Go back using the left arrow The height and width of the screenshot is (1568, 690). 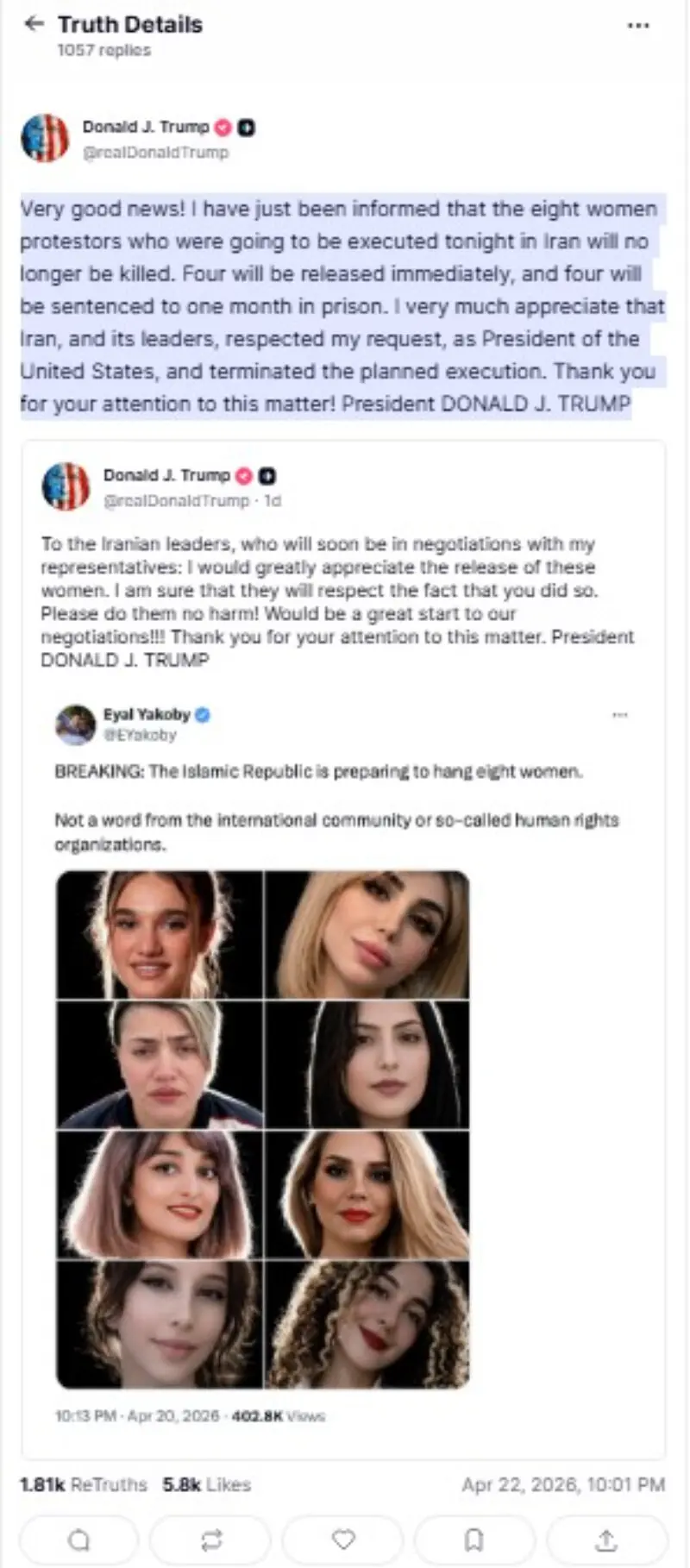point(34,24)
